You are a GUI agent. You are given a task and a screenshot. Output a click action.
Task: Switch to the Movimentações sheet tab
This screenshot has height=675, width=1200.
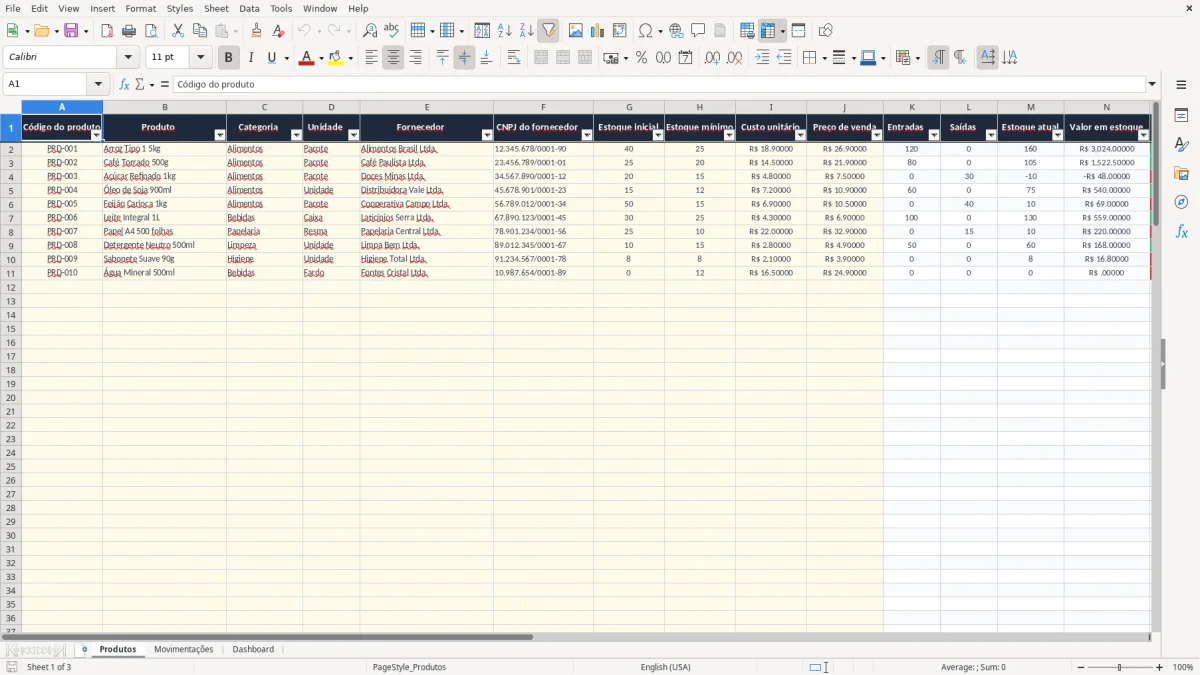pos(184,649)
